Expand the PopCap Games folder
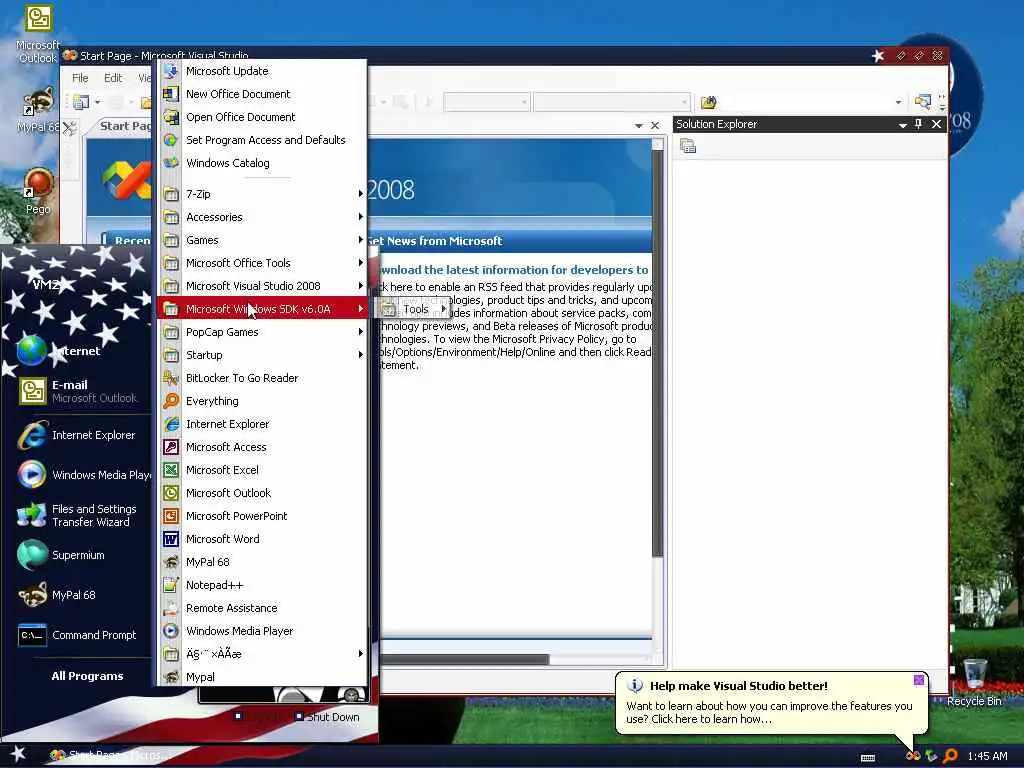This screenshot has width=1024, height=768. pos(262,332)
